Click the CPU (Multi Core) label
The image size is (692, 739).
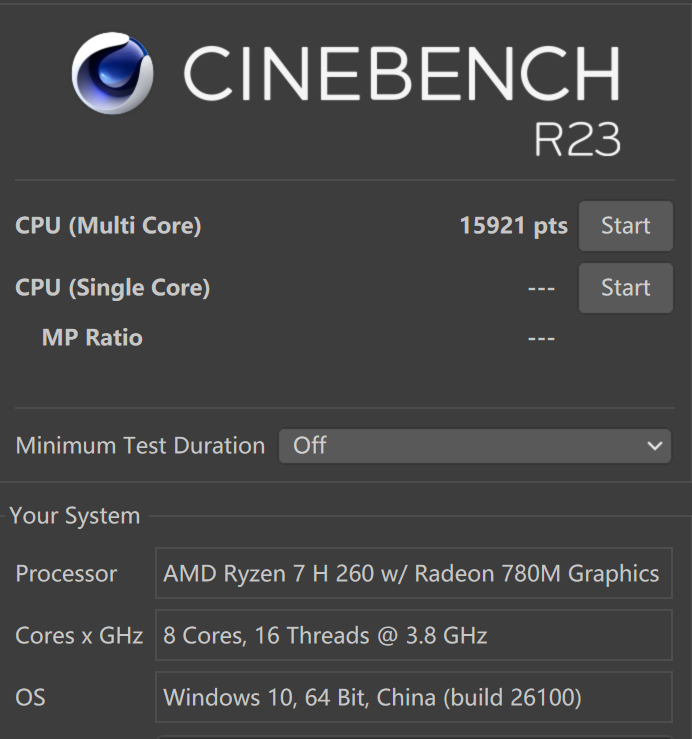pos(108,226)
